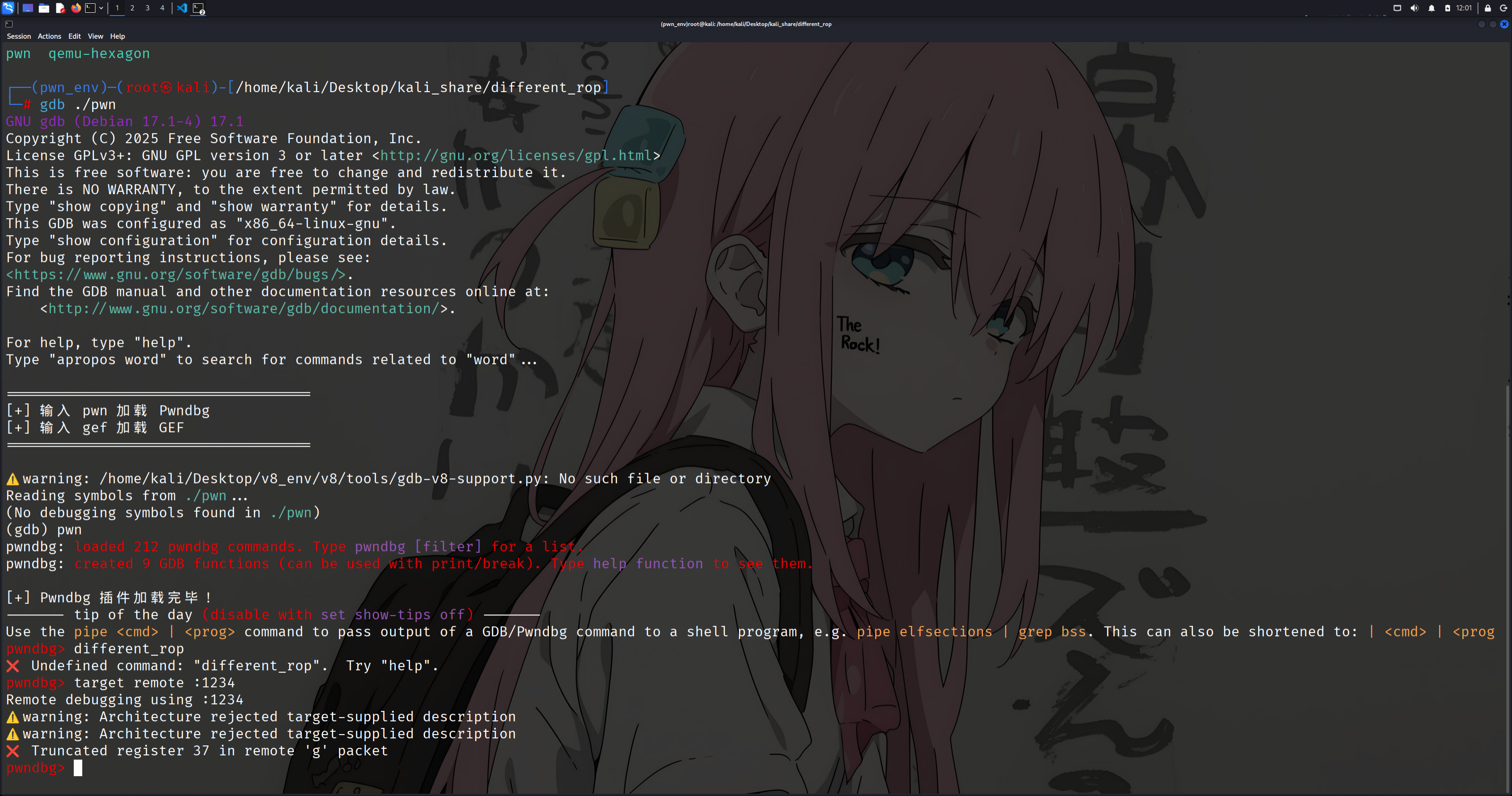Open the Help menu
Screen dimensions: 1512x796
(117, 36)
